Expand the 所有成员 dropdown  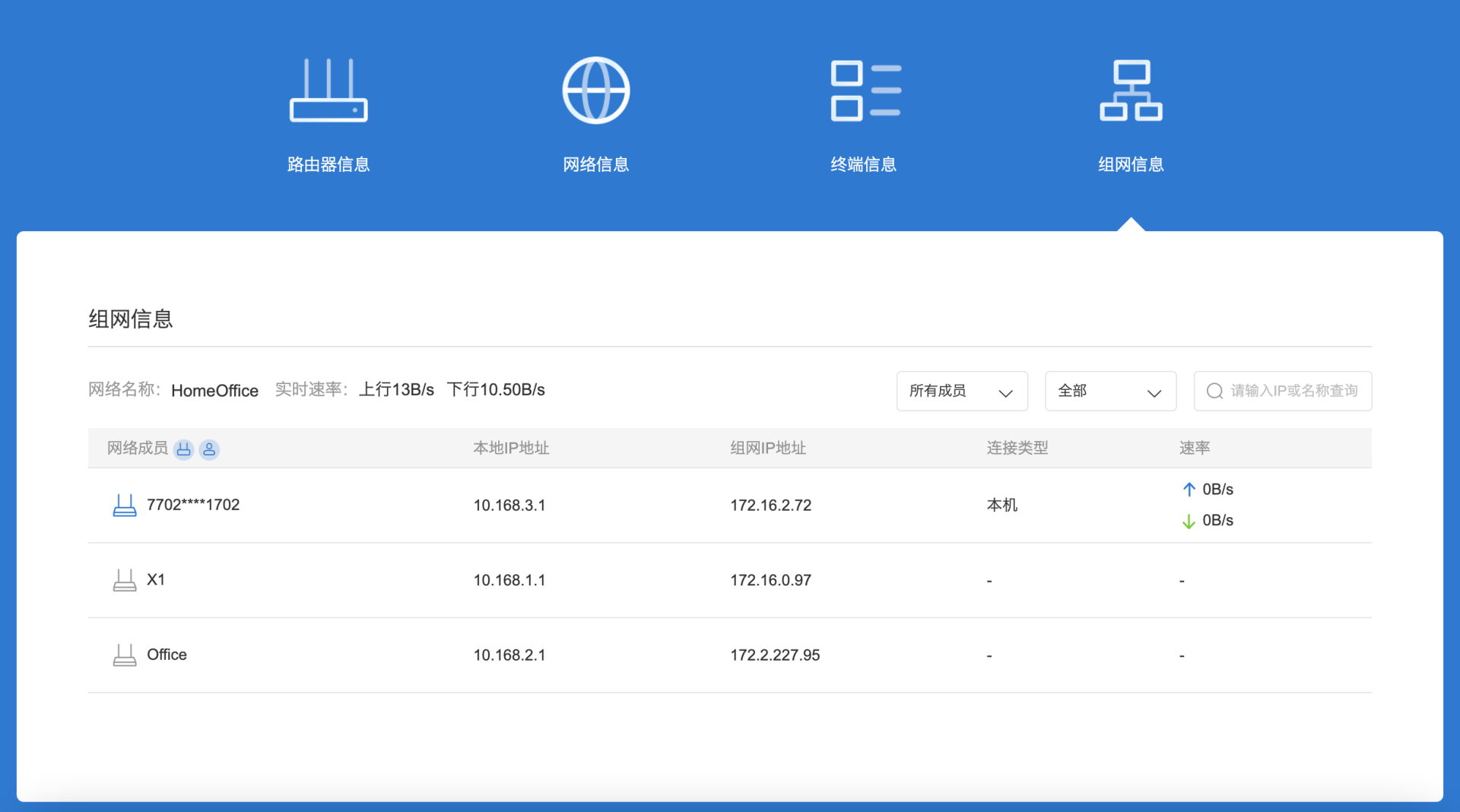point(962,391)
